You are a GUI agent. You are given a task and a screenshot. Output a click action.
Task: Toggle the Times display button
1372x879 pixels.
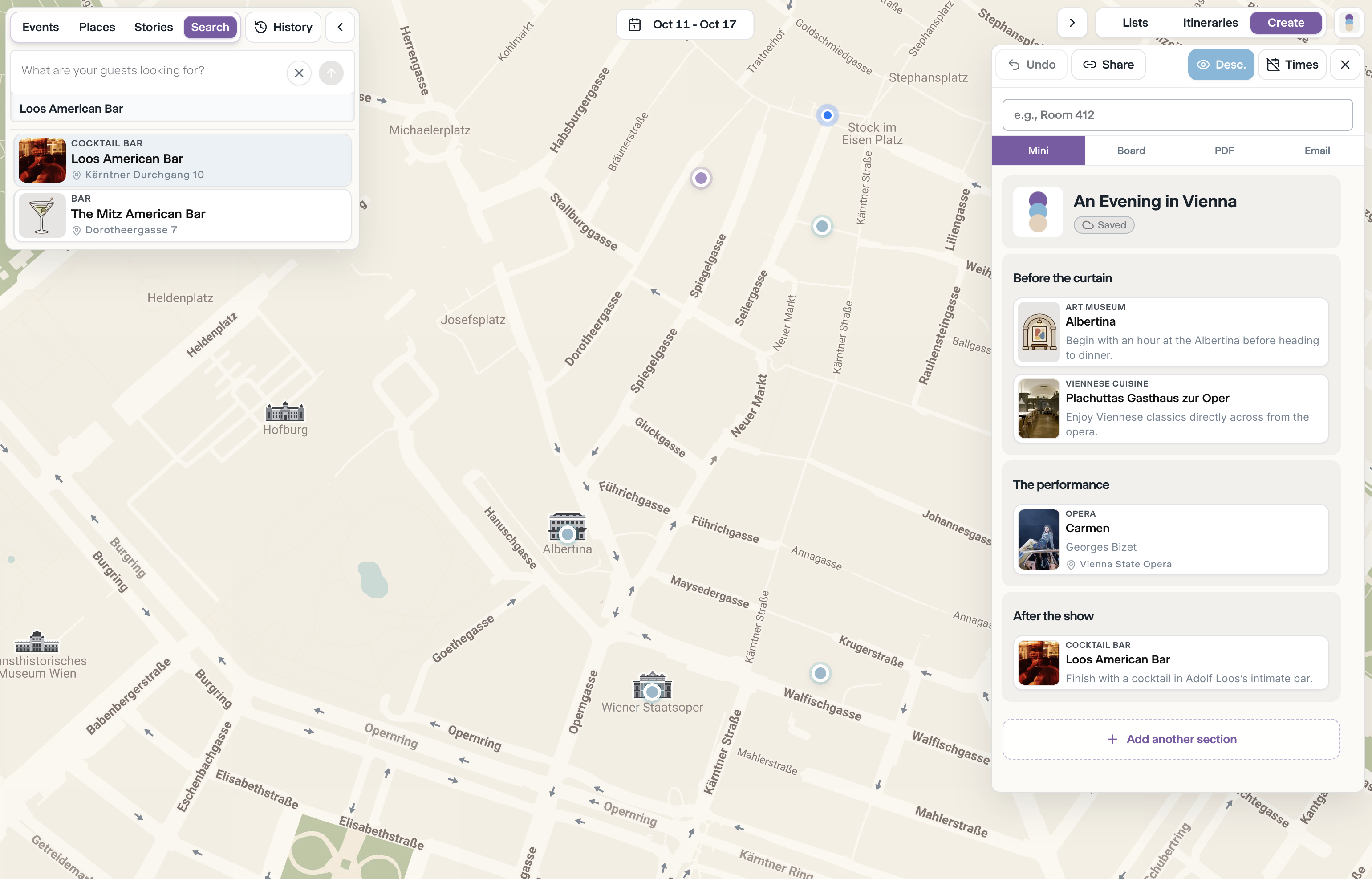[1292, 65]
